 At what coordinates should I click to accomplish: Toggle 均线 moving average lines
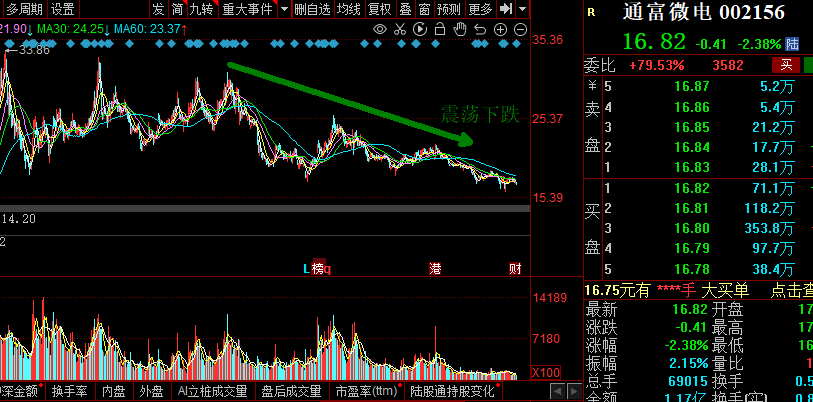(349, 9)
